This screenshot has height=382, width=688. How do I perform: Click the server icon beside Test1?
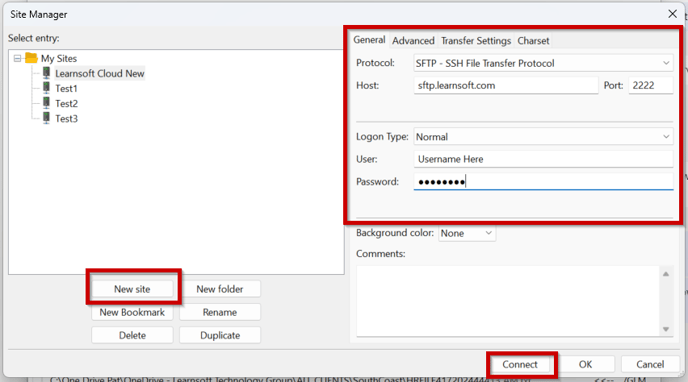click(x=46, y=88)
